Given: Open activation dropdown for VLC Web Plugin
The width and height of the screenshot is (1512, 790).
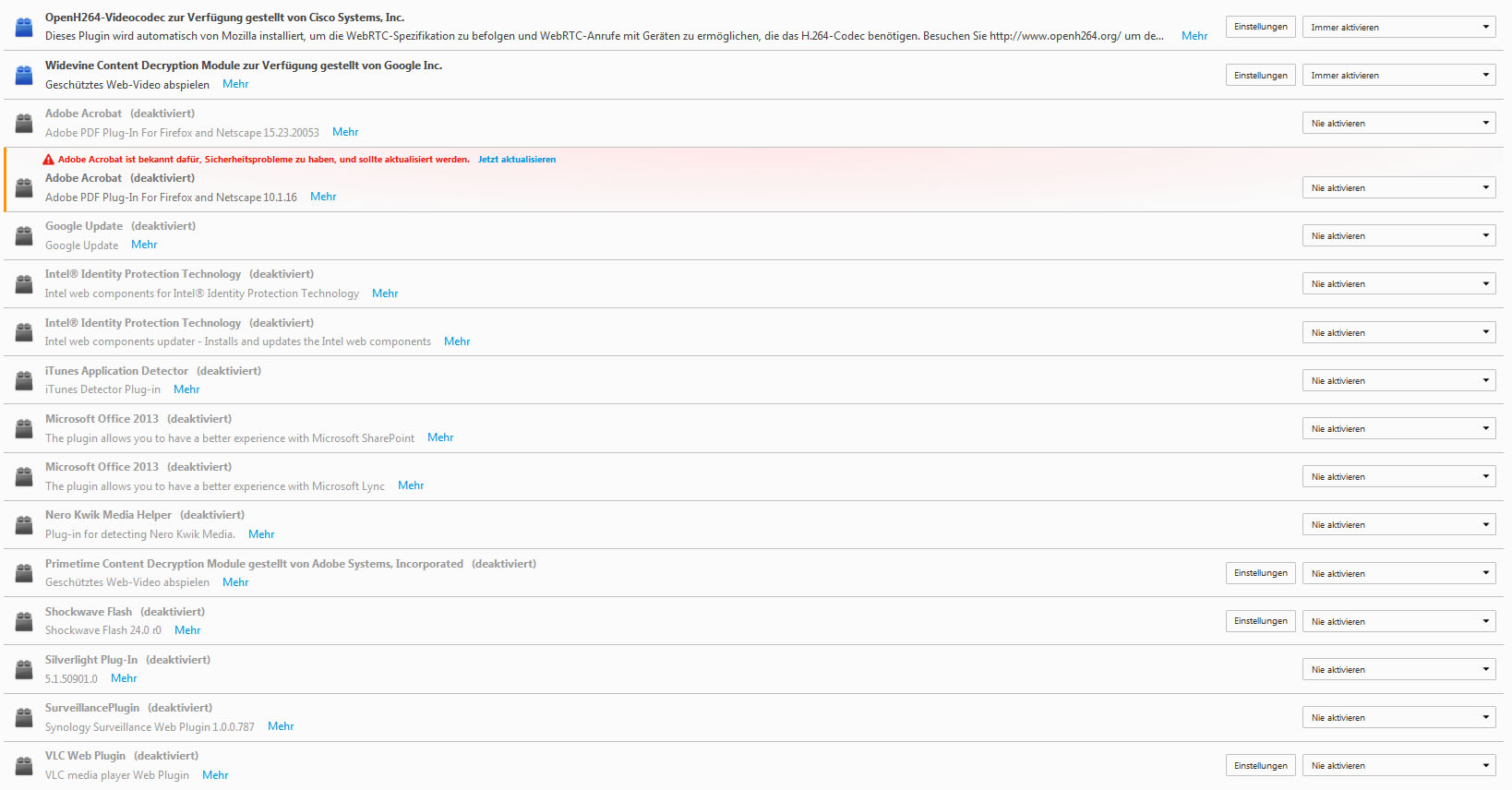Looking at the screenshot, I should tap(1399, 765).
